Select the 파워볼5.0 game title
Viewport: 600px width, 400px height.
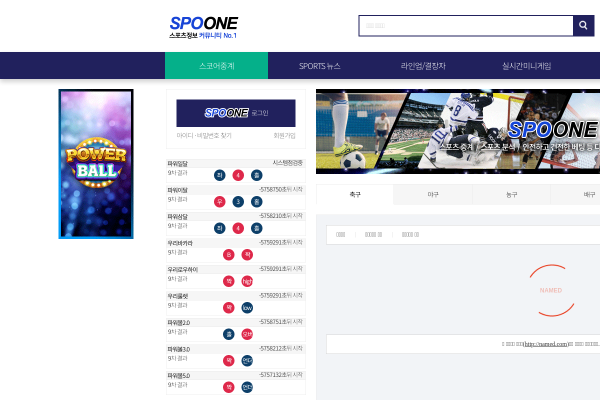pos(179,376)
